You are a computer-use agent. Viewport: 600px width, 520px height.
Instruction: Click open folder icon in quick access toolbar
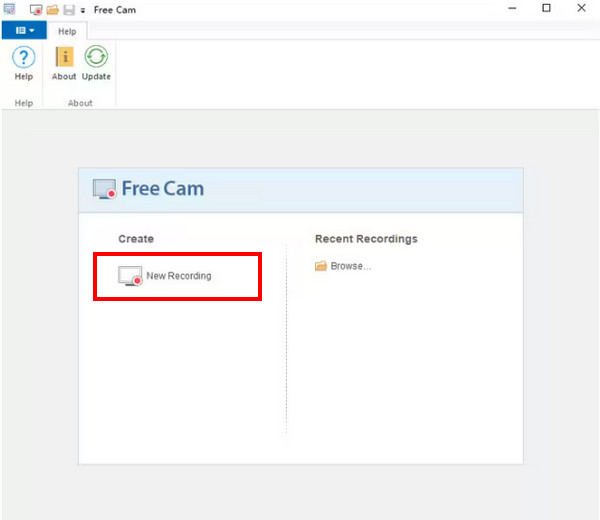point(53,10)
